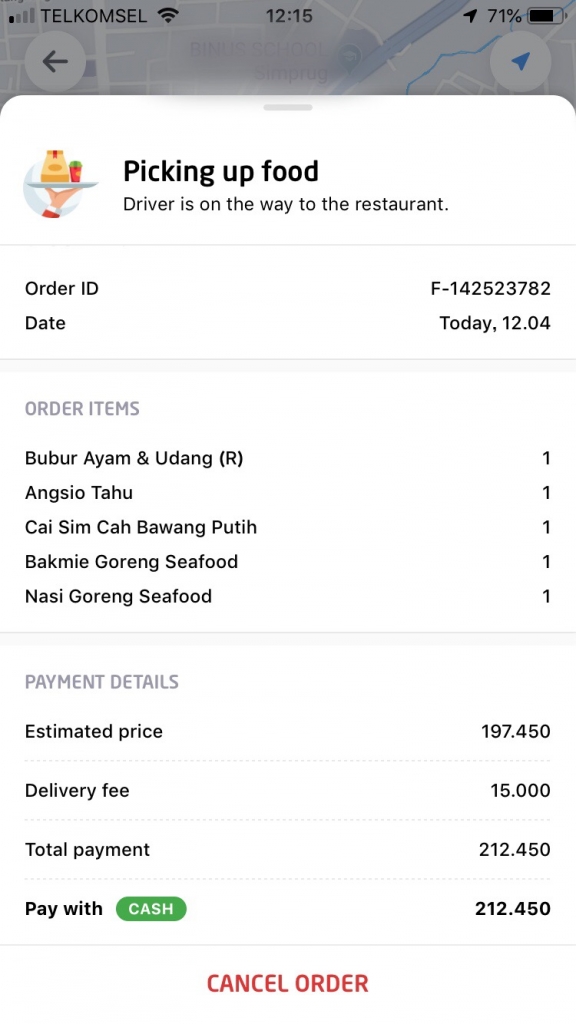Image resolution: width=576 pixels, height=1024 pixels.
Task: Tap the Bubur Ayam & Udang (R) item
Action: tap(288, 458)
